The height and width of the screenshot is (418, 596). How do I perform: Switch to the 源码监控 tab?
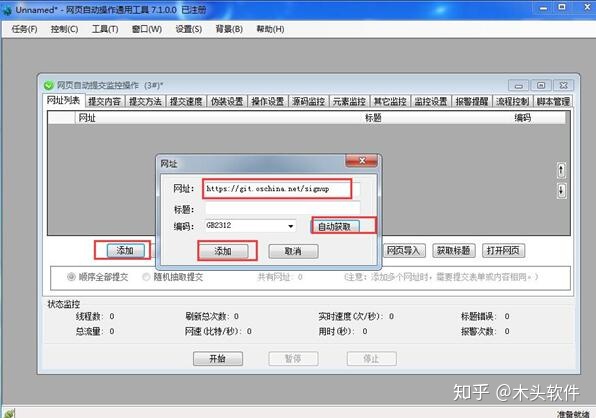[308, 101]
